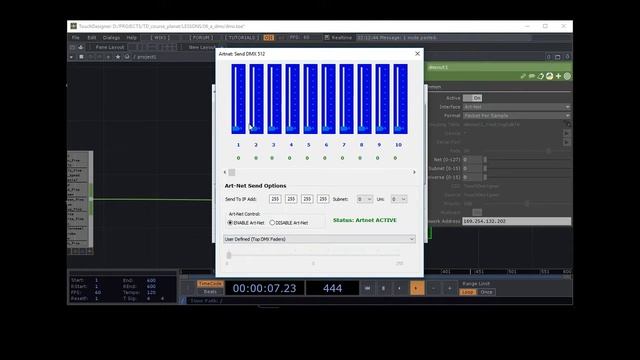Click the bookmark star icon in the path bar
640x360 pixels.
click(118, 57)
